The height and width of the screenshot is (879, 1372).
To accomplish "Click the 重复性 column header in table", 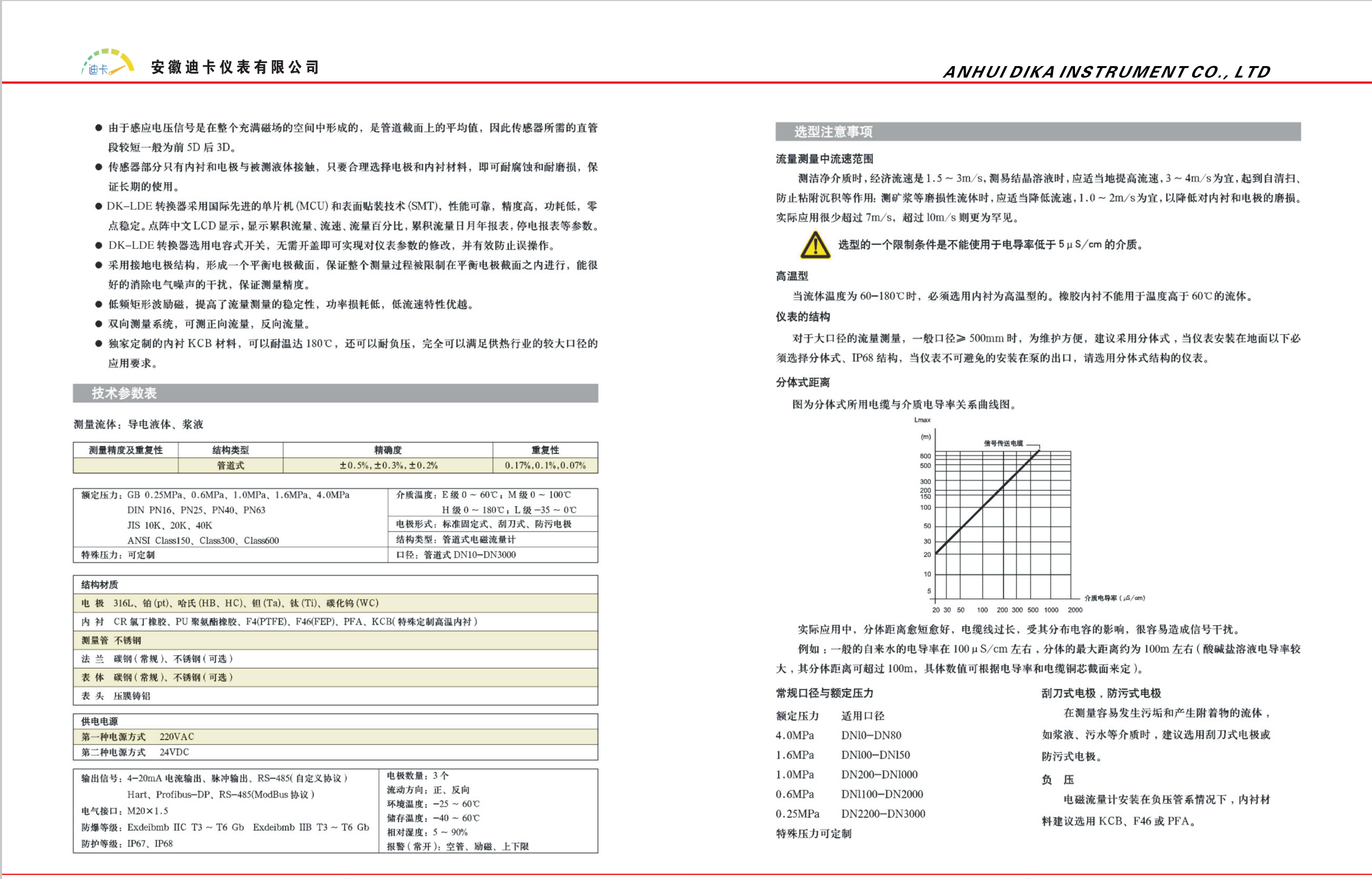I will 545,450.
